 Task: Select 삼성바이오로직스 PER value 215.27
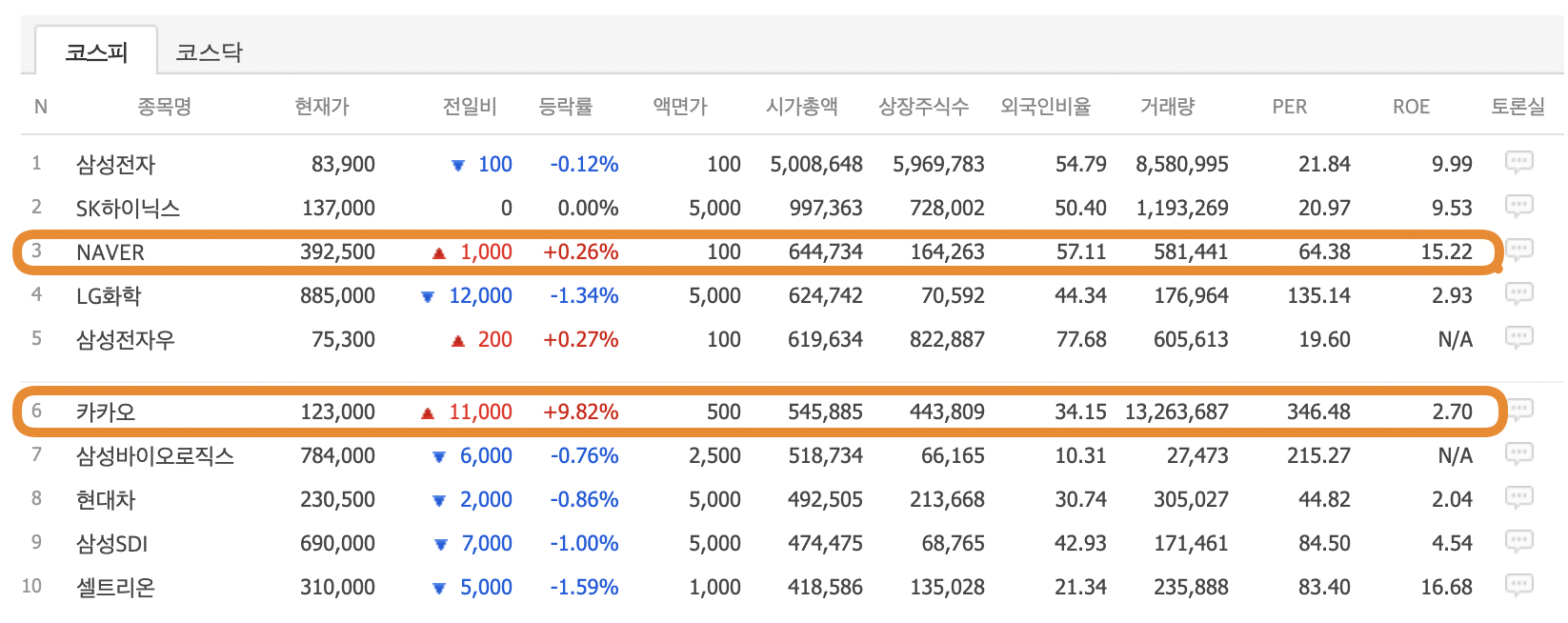click(x=1318, y=455)
